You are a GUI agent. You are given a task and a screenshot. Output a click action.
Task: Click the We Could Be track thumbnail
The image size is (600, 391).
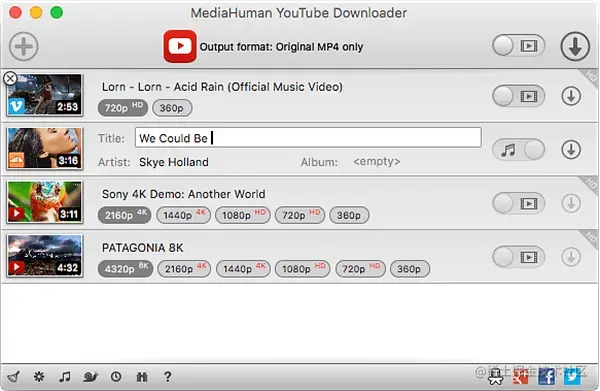click(x=44, y=148)
